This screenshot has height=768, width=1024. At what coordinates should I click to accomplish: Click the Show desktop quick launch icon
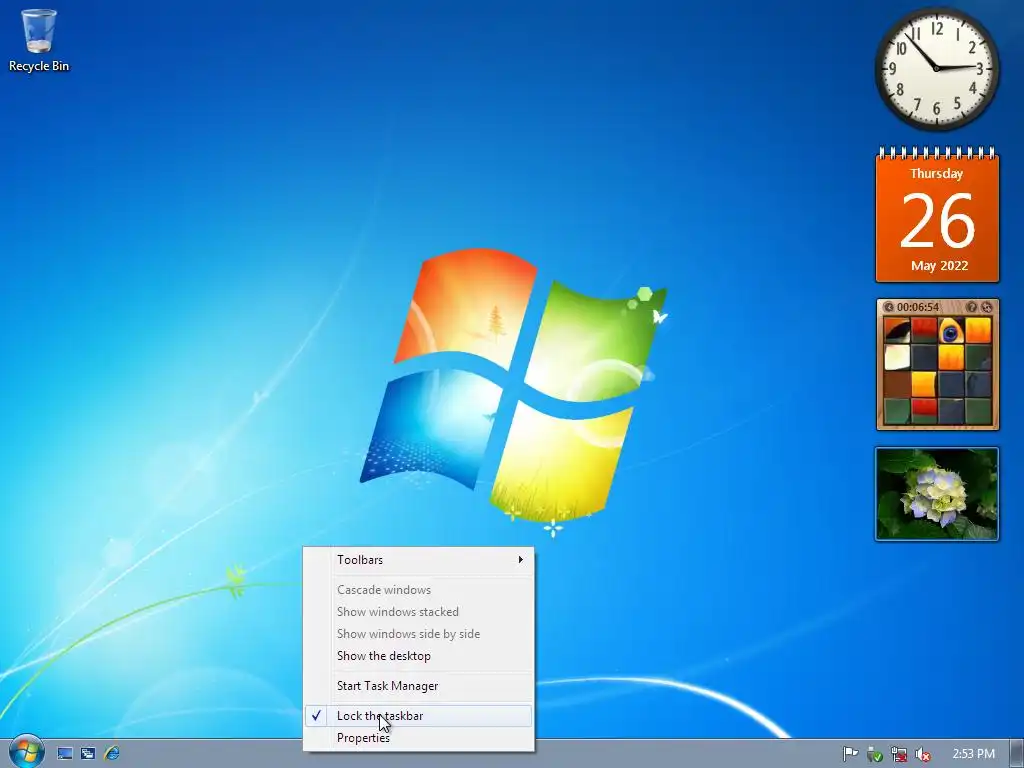(x=65, y=754)
